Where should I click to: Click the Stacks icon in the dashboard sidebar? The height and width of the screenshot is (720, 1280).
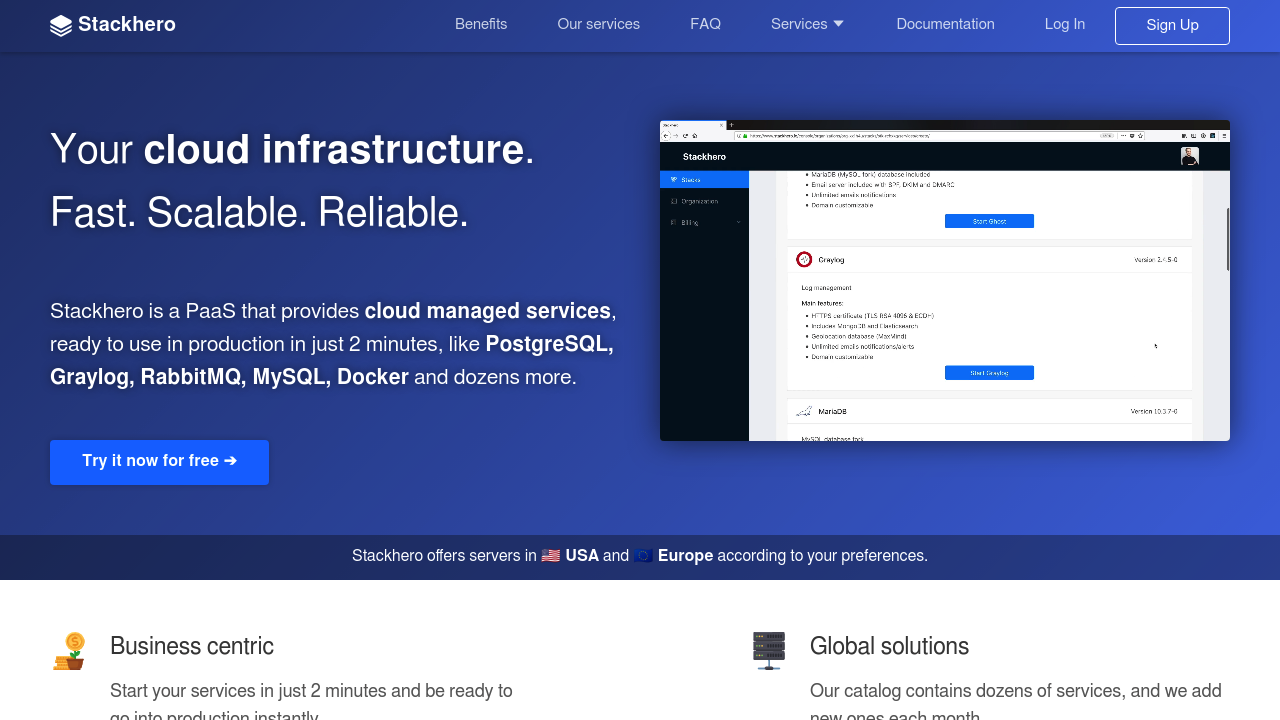[674, 179]
